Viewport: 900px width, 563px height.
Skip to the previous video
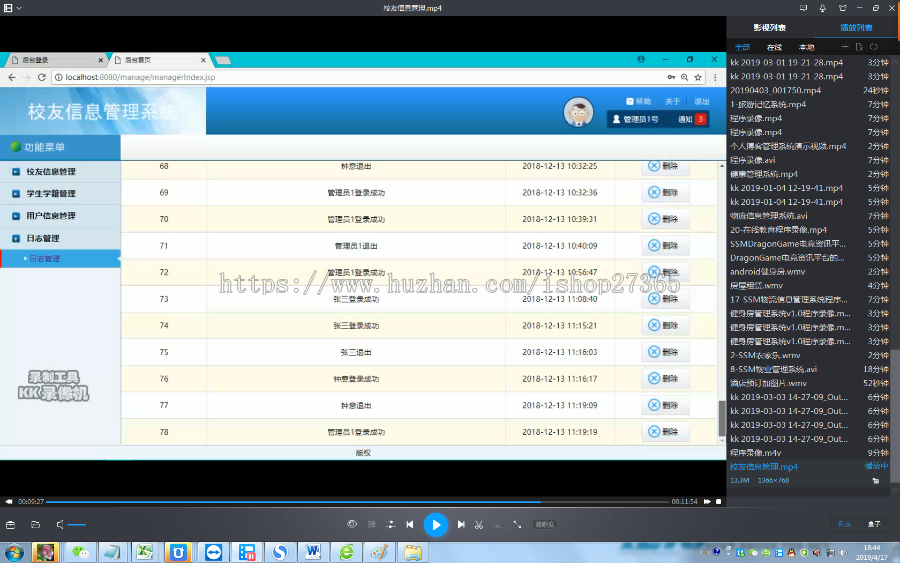click(410, 525)
